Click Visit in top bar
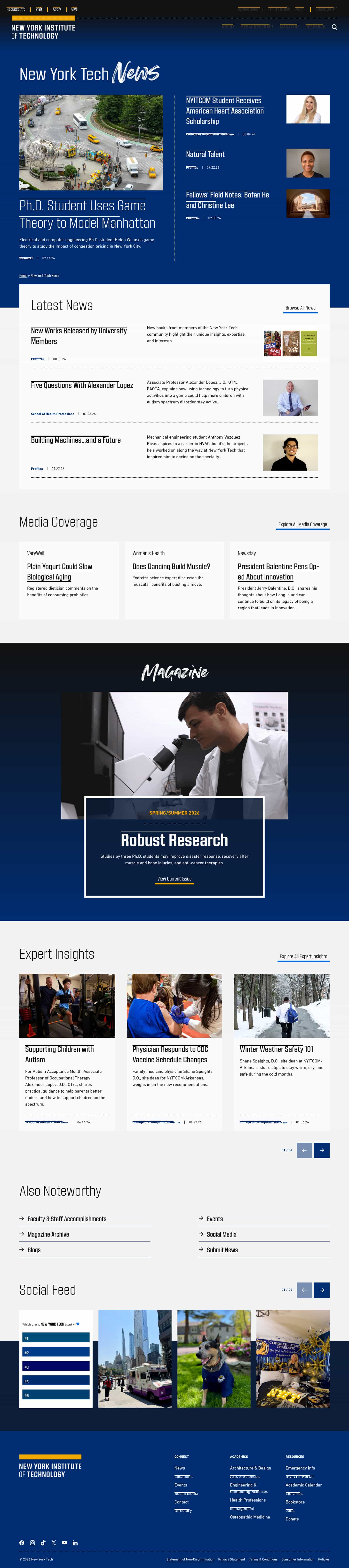Viewport: 349px width, 1568px height. (39, 9)
